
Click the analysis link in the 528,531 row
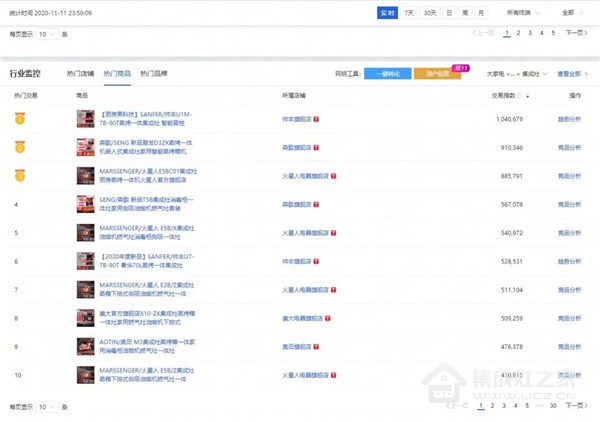tap(569, 261)
